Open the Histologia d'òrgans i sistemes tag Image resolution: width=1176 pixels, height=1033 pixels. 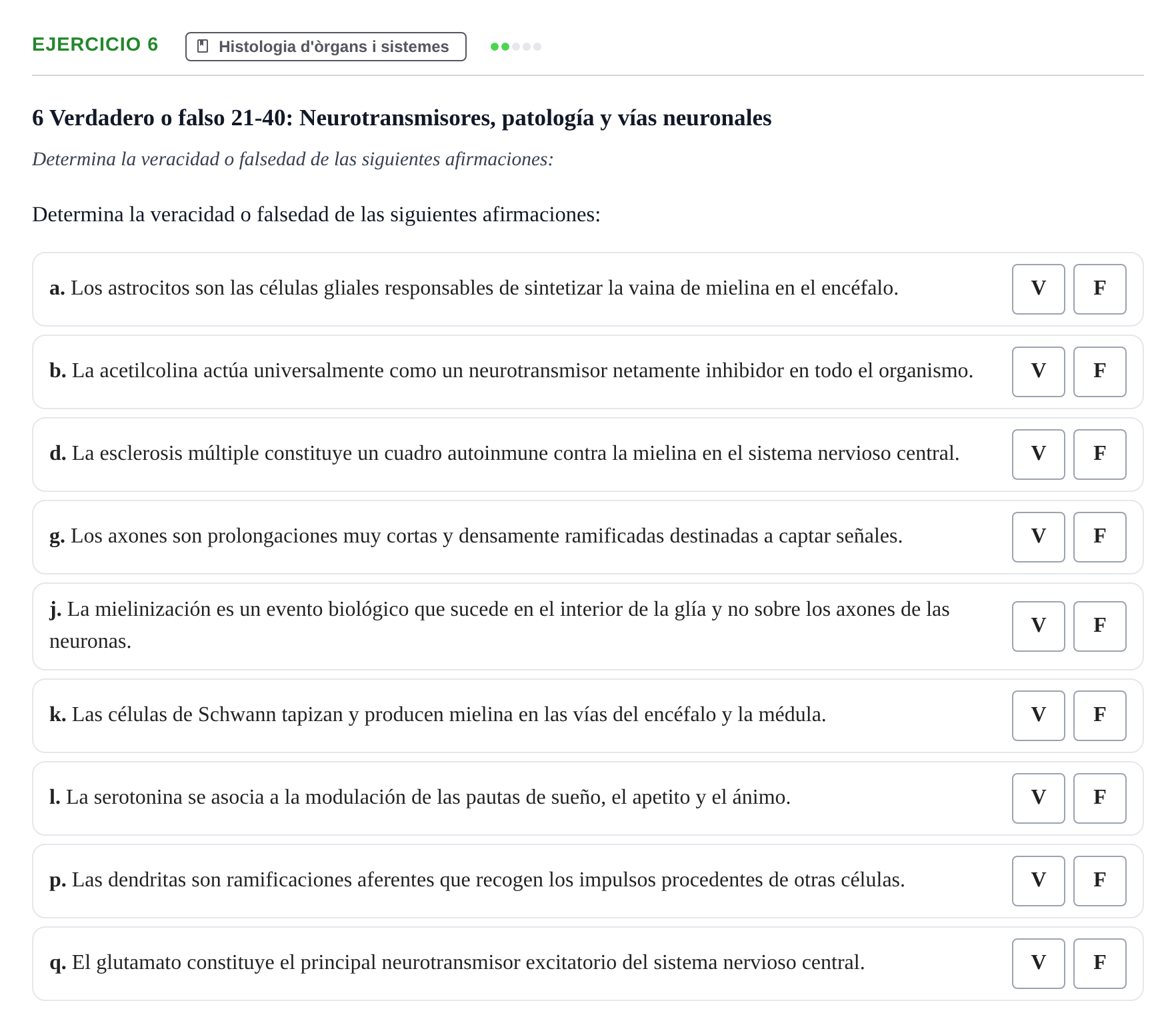(326, 47)
